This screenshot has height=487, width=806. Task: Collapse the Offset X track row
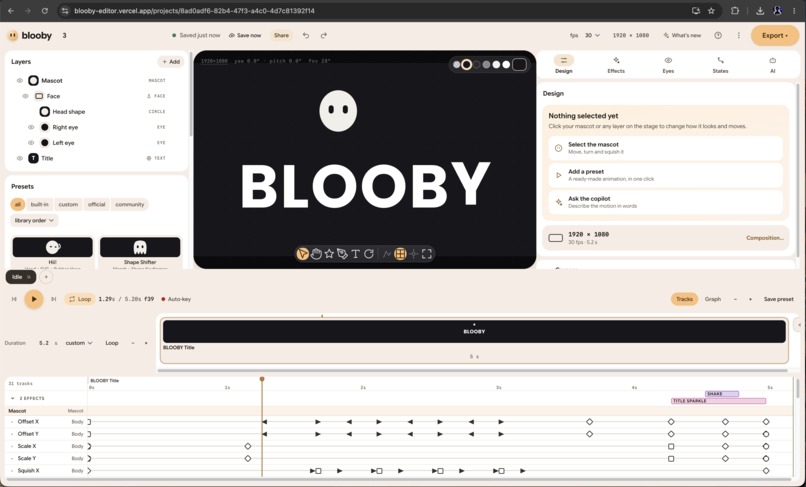(x=12, y=422)
